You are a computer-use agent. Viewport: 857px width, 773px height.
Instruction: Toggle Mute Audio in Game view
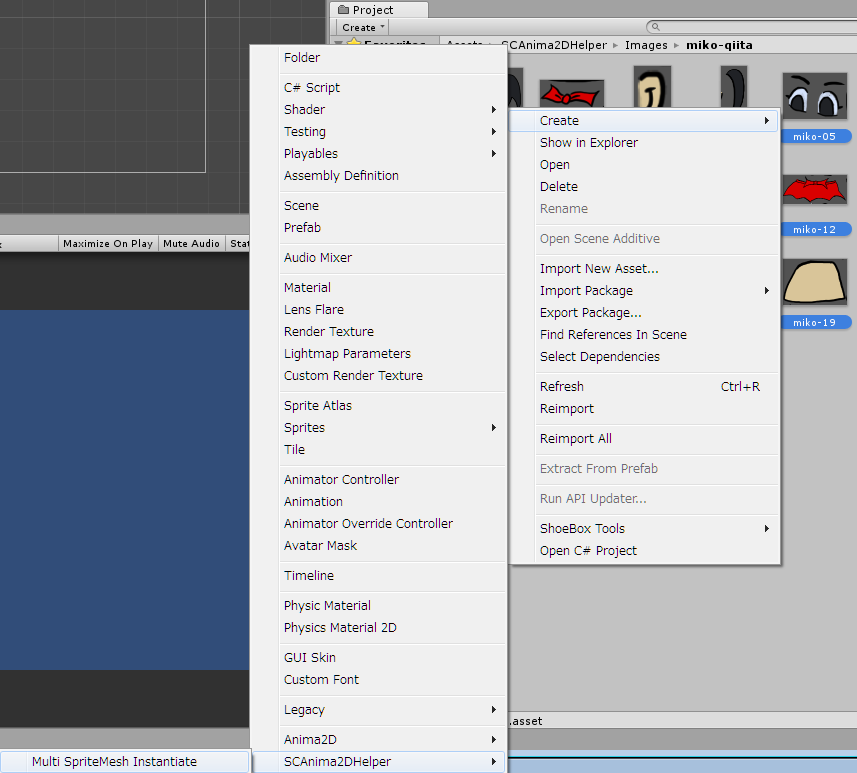(191, 243)
